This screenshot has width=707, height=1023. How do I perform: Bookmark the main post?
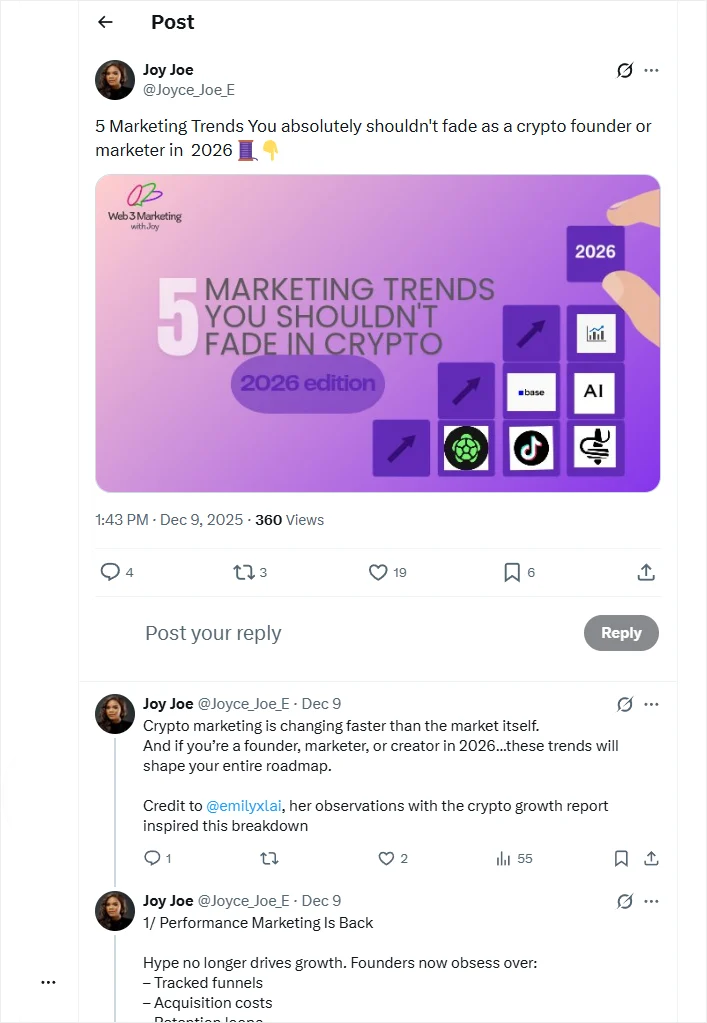point(511,572)
